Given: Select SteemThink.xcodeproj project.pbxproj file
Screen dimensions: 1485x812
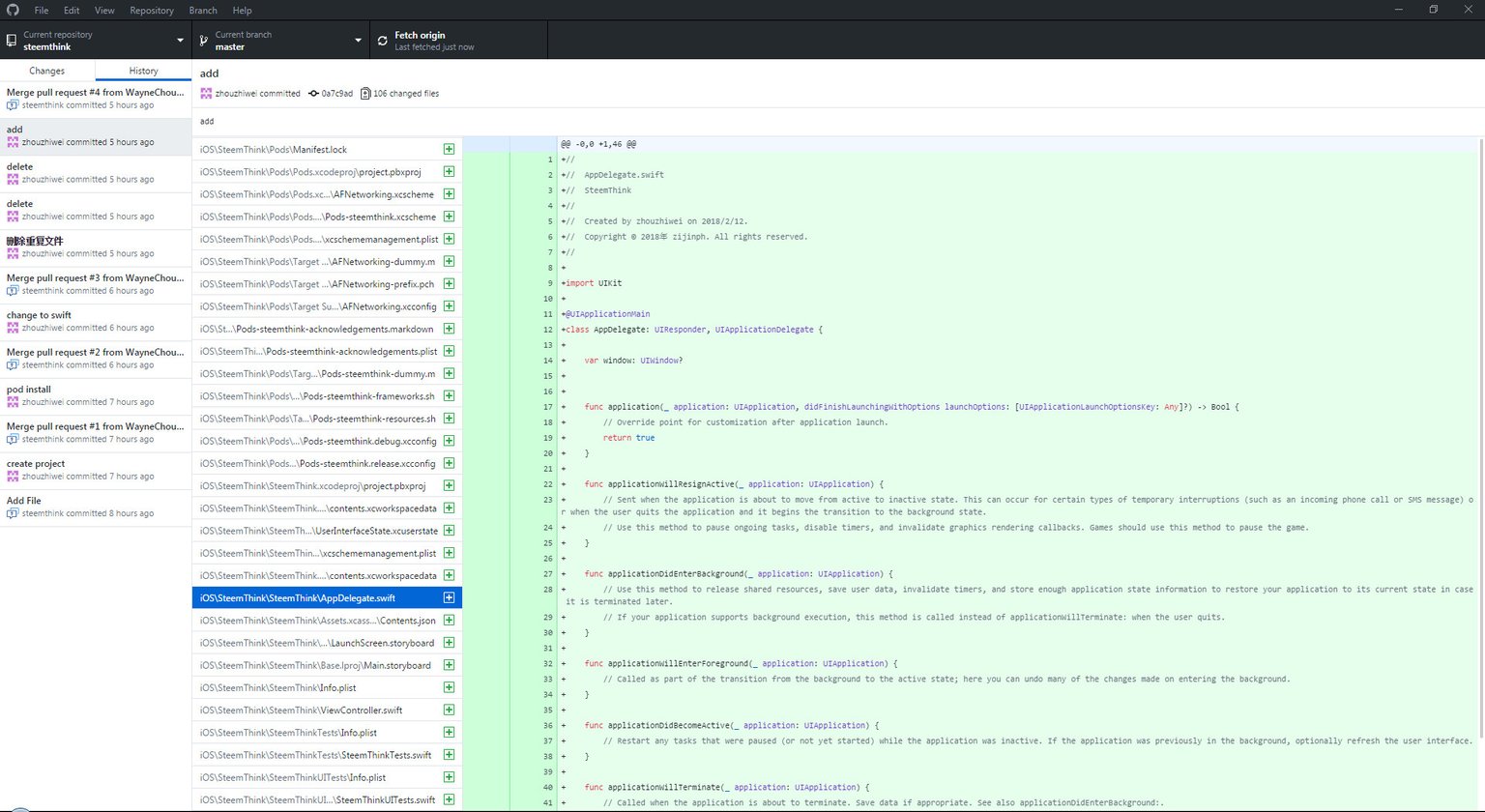Looking at the screenshot, I should (x=327, y=485).
